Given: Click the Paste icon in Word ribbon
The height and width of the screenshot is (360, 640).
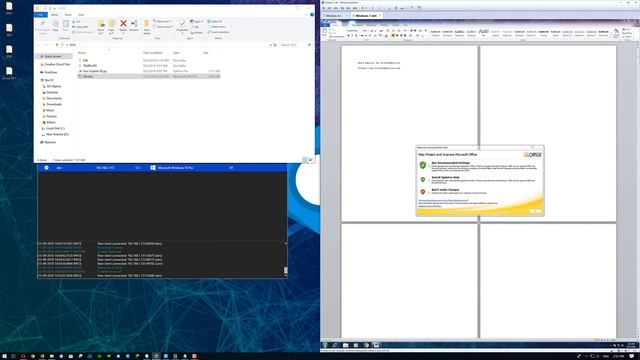Looking at the screenshot, I should pos(325,31).
